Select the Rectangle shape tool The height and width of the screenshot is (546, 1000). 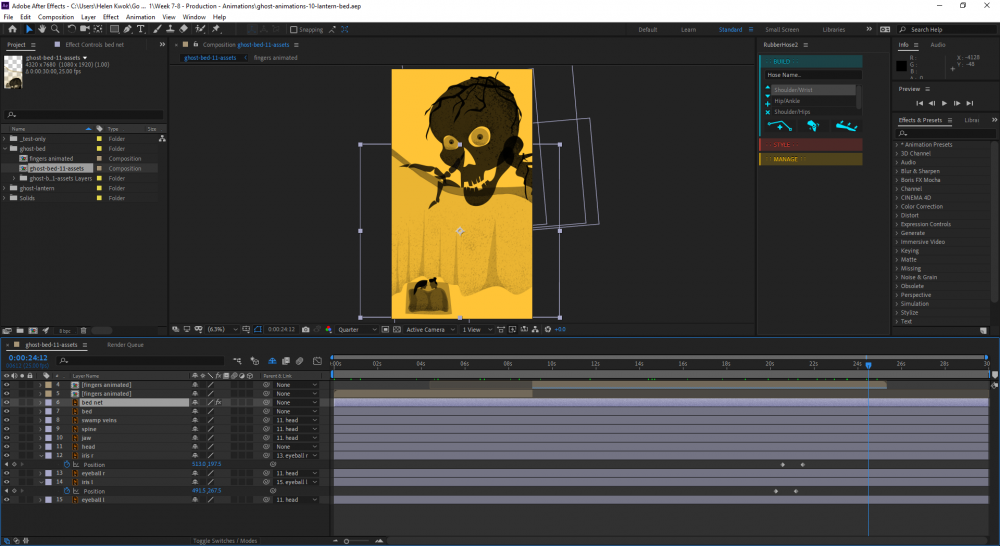point(114,29)
